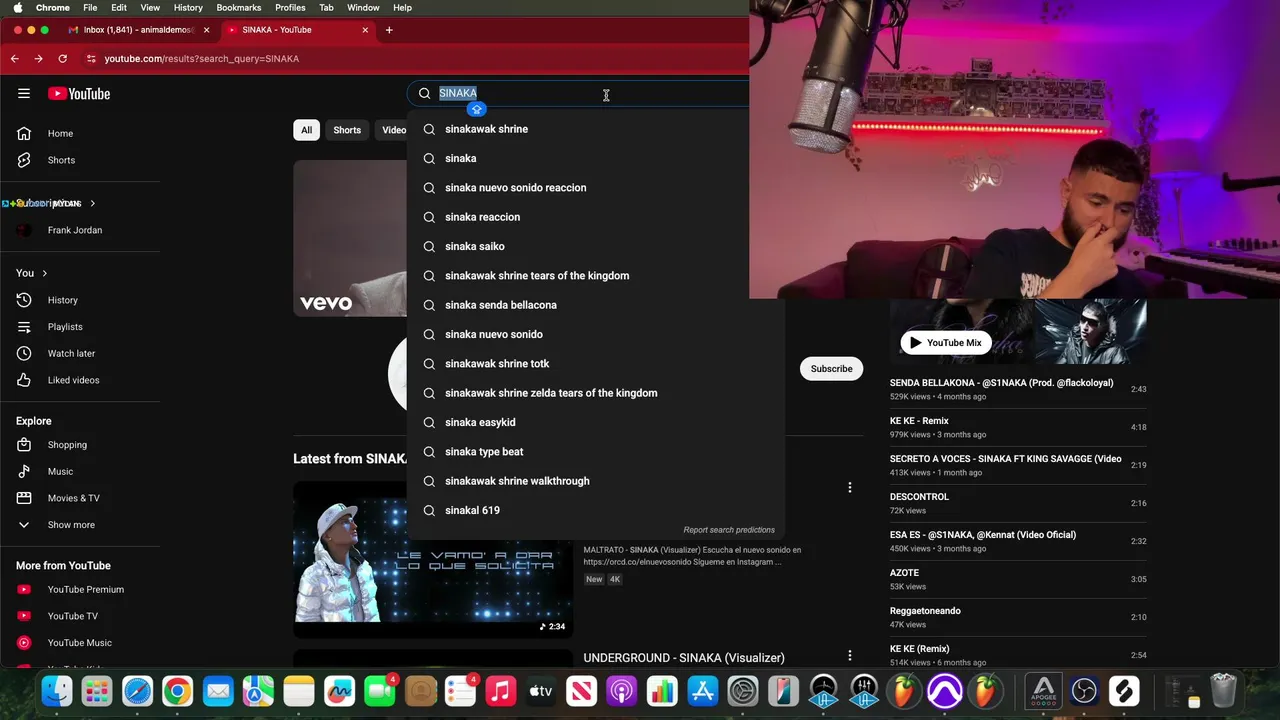Open the Trash in the dock
The image size is (1280, 720).
tap(1224, 691)
